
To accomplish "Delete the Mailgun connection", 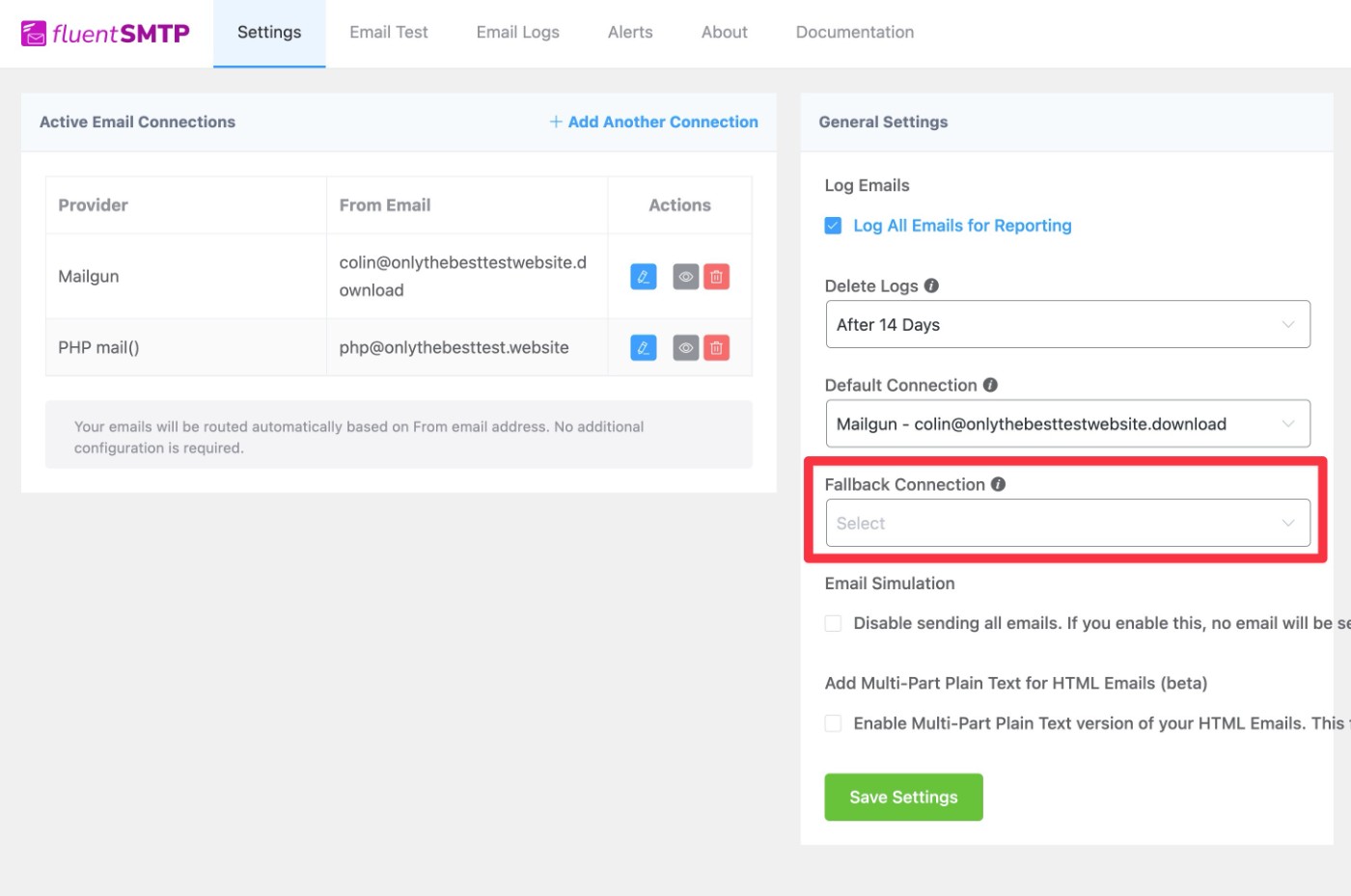I will point(716,277).
